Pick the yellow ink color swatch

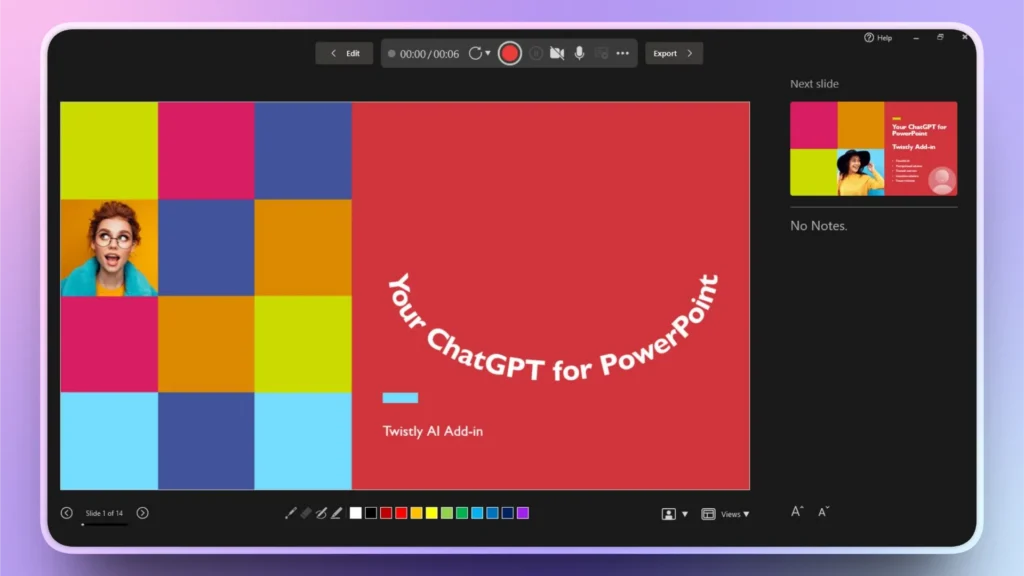pos(430,512)
